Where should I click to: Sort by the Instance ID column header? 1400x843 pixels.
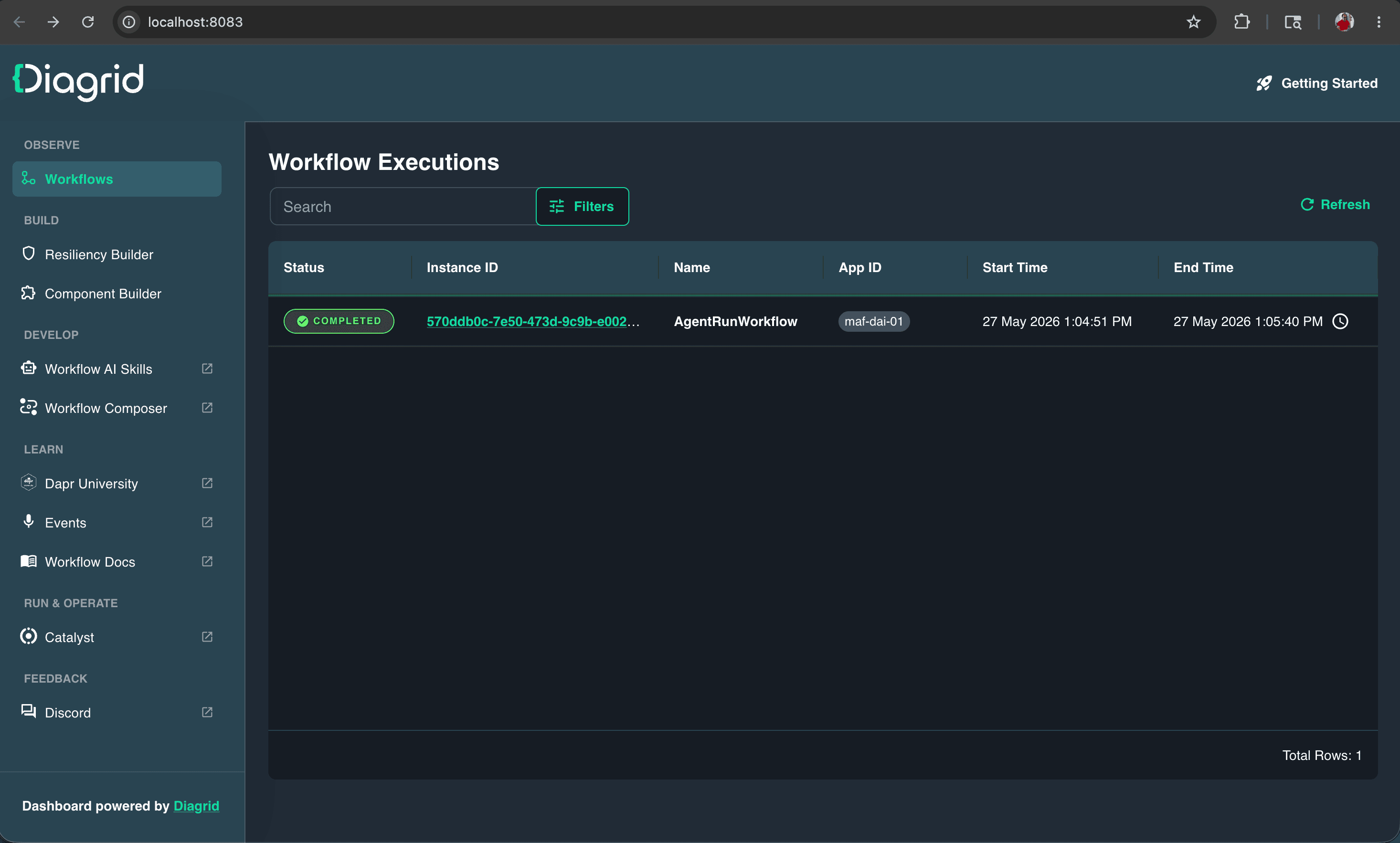pos(462,268)
